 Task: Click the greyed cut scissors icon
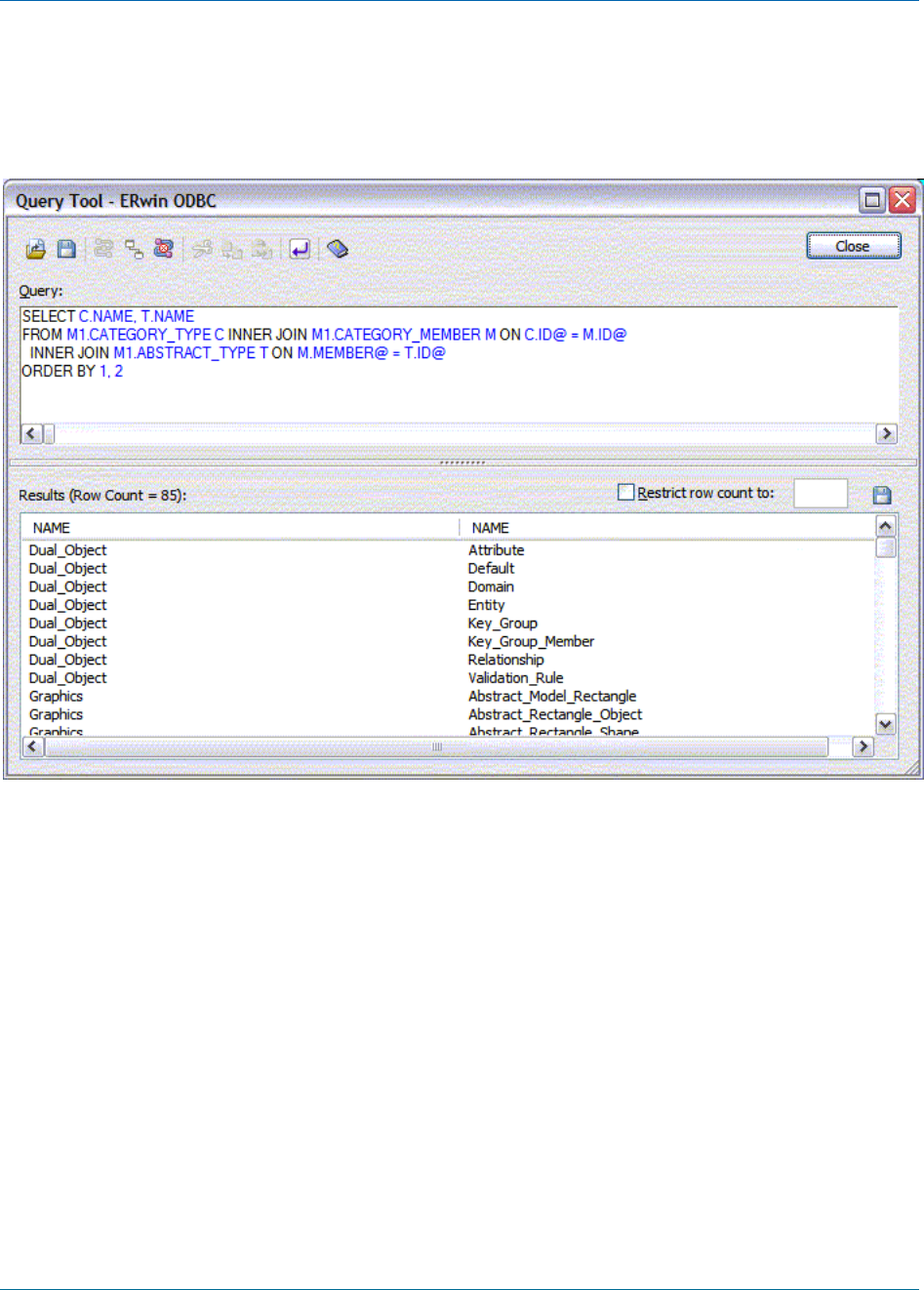click(201, 249)
